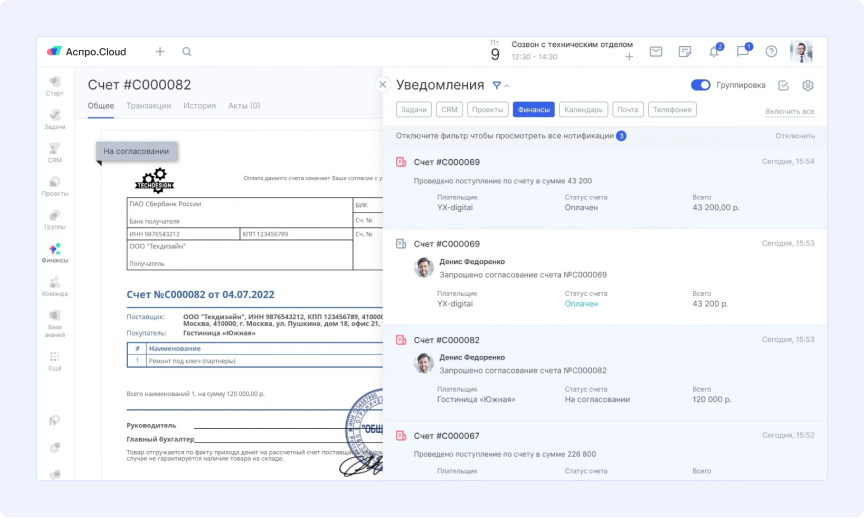Open the plus create menu

pyautogui.click(x=160, y=52)
